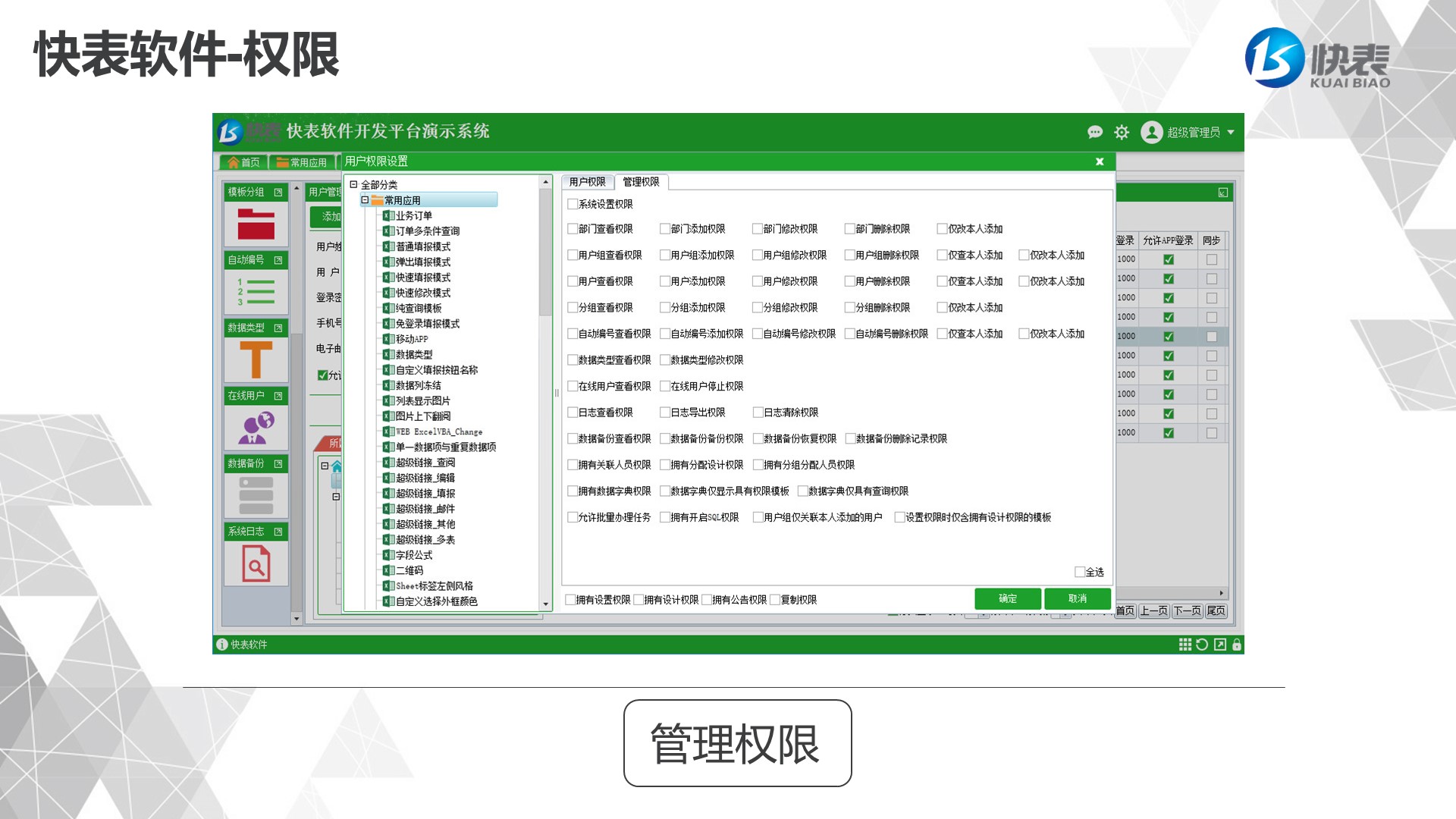This screenshot has height=819, width=1456.
Task: Enable 拥有设计权限 checkbox
Action: pyautogui.click(x=639, y=600)
